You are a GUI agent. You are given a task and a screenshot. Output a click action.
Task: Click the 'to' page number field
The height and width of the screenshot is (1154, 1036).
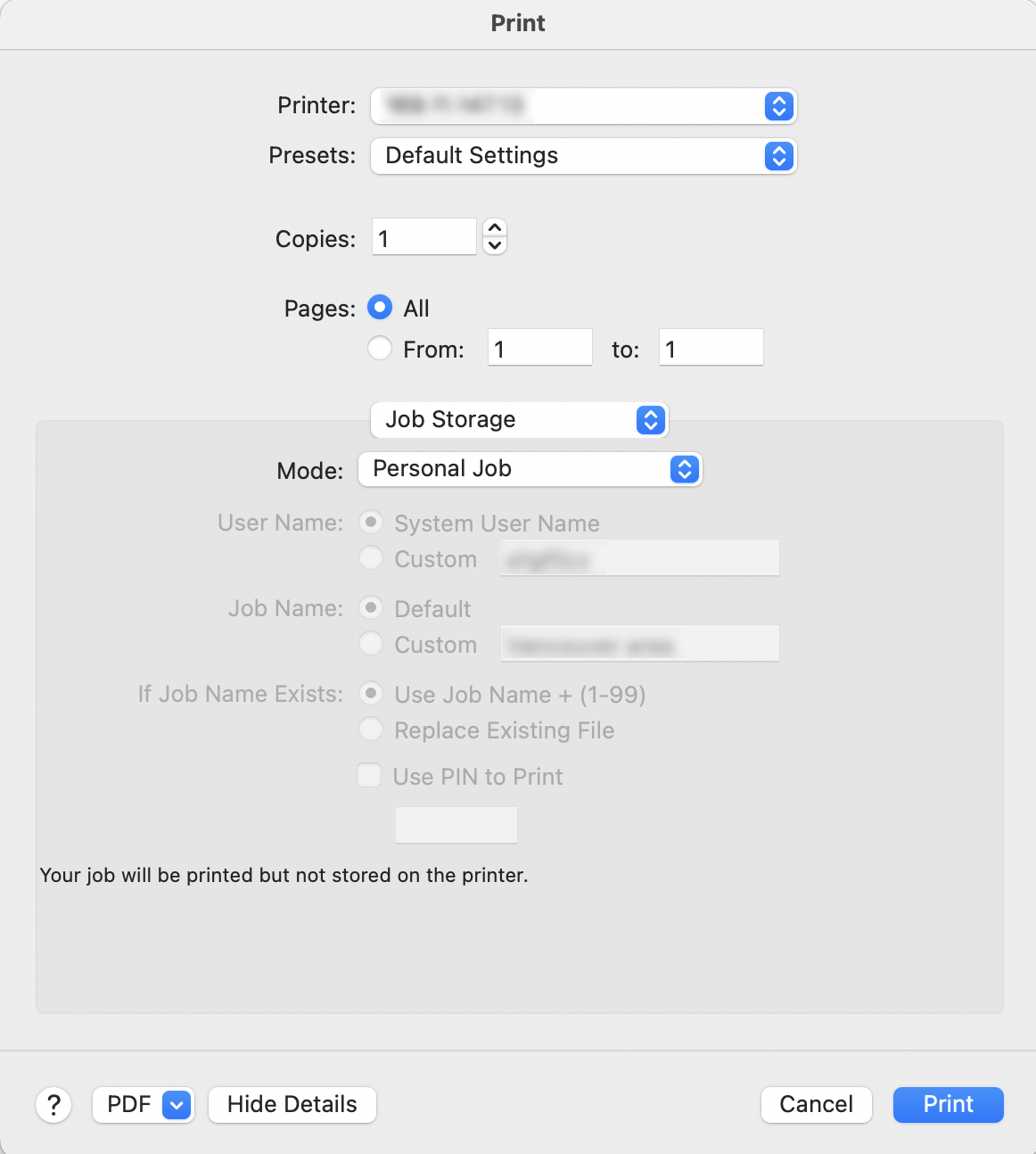(711, 348)
